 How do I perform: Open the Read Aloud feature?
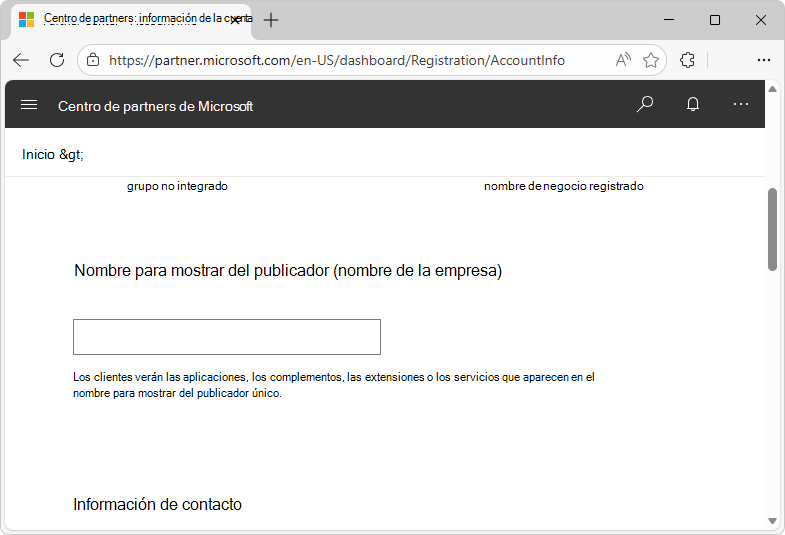pos(623,60)
